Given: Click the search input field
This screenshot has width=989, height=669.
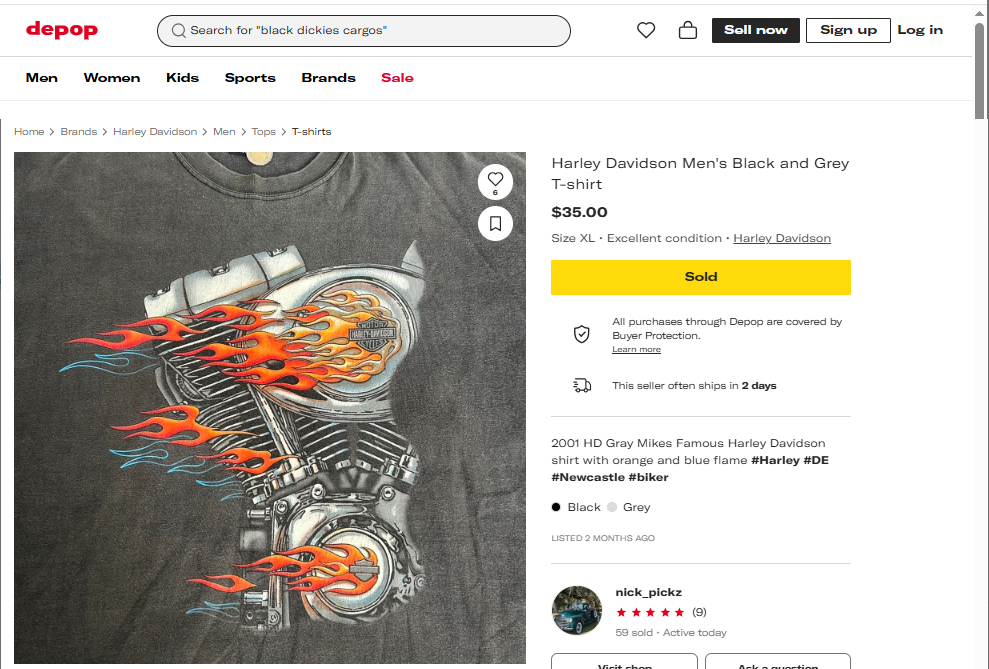Looking at the screenshot, I should 370,31.
